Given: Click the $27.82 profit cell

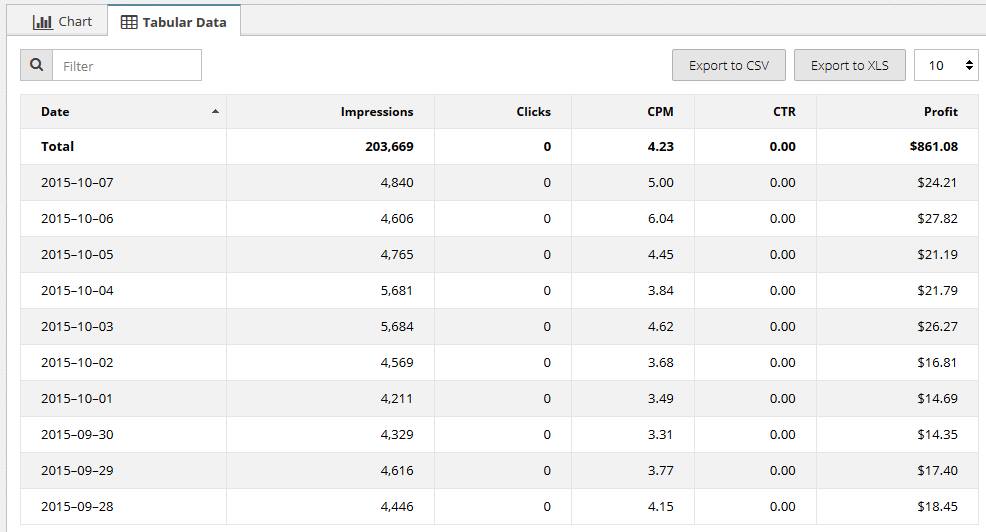Looking at the screenshot, I should coord(937,218).
